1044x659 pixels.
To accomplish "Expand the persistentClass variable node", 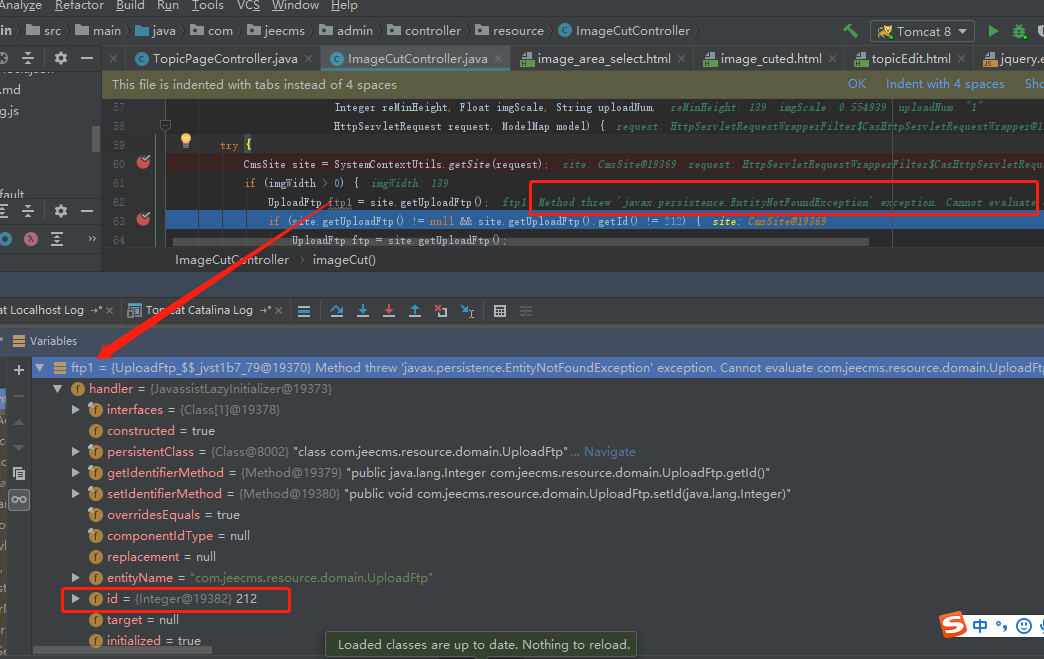I will [76, 452].
